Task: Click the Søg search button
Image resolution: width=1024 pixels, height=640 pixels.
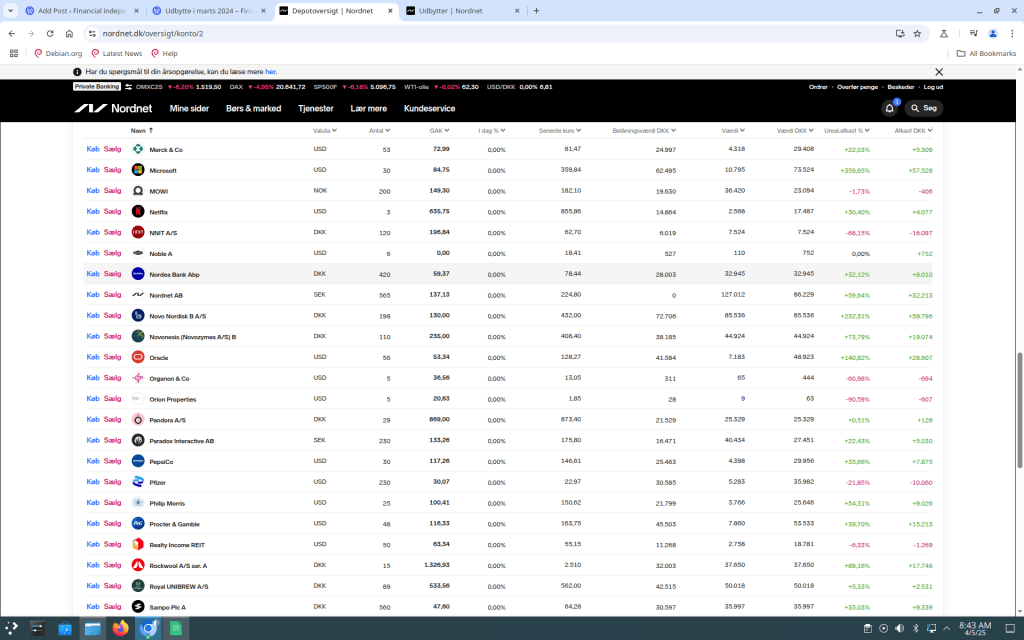Action: click(x=925, y=108)
